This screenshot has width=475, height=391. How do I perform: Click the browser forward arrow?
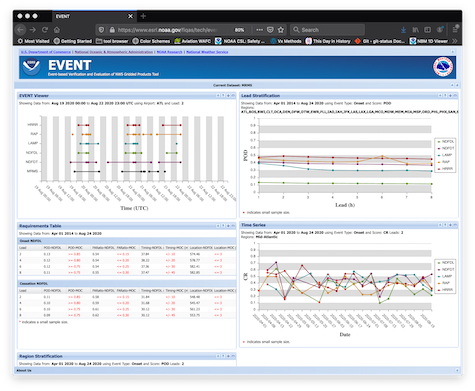[x=33, y=30]
